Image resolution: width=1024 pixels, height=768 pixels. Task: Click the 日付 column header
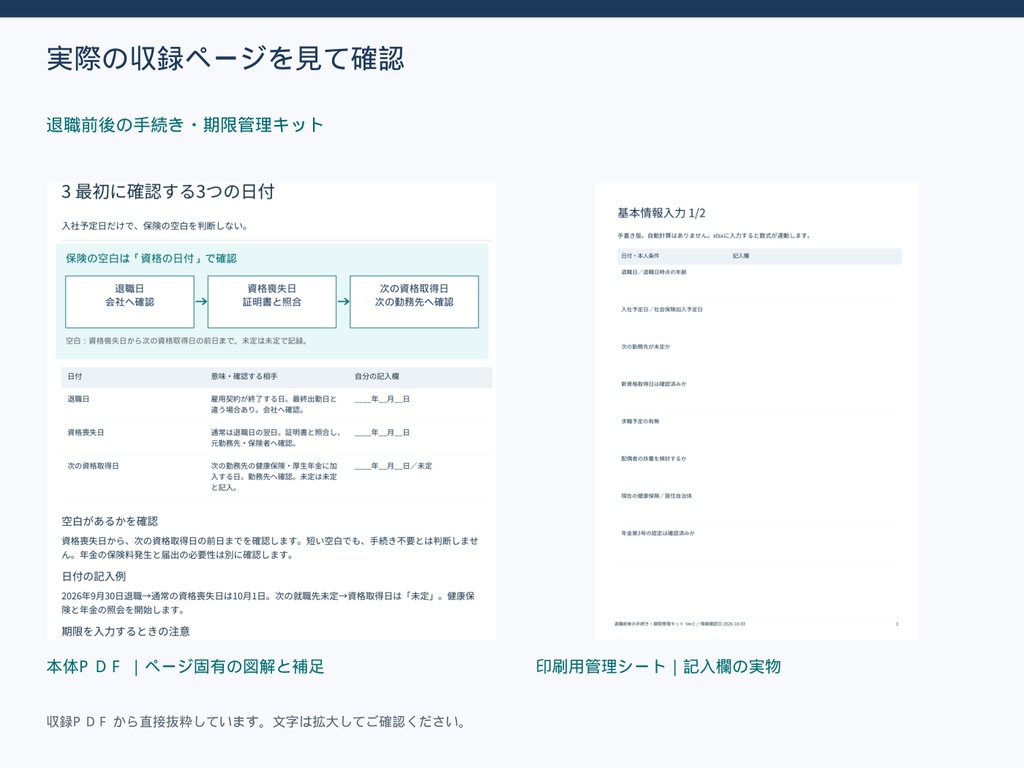(x=74, y=377)
